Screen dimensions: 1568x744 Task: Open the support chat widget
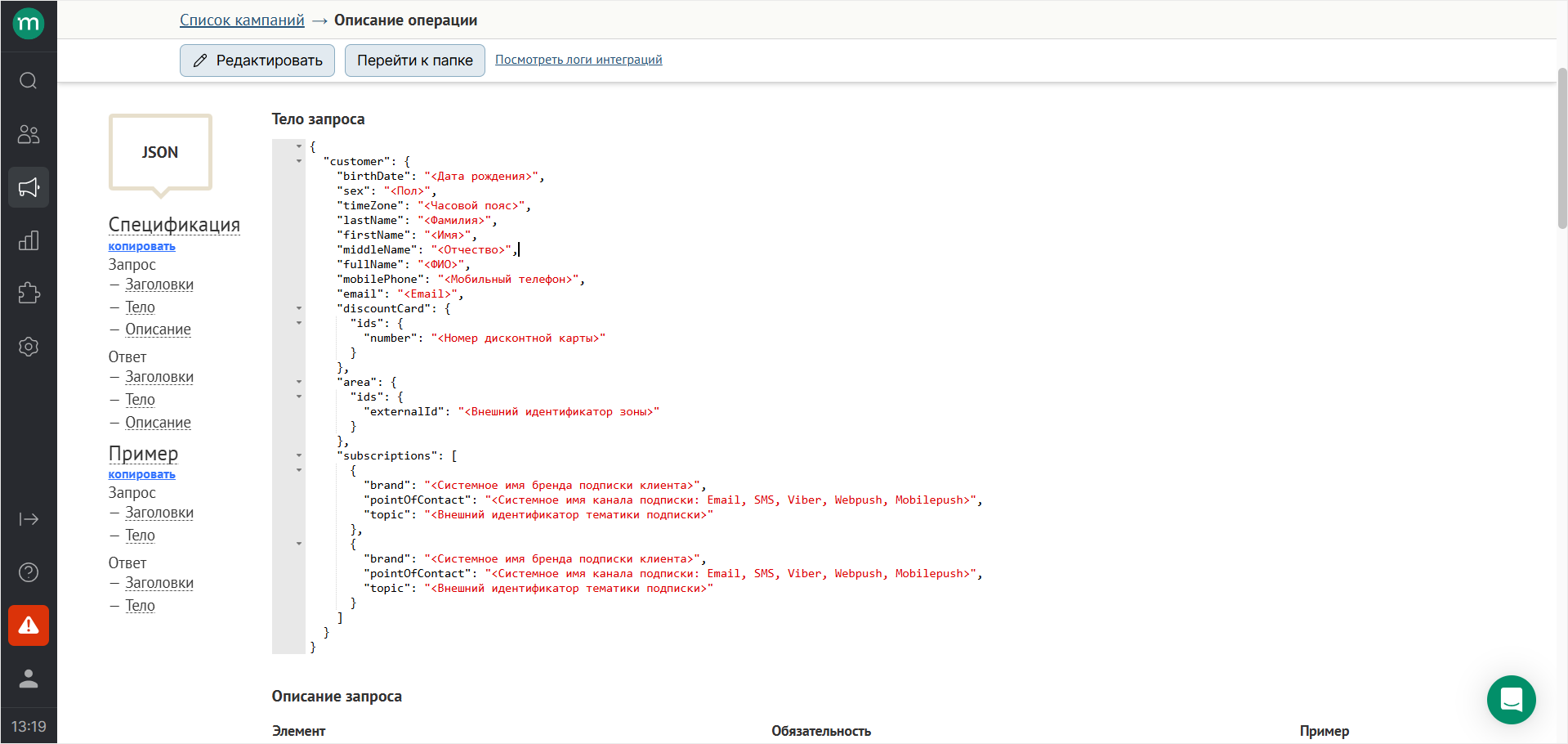click(x=1511, y=700)
